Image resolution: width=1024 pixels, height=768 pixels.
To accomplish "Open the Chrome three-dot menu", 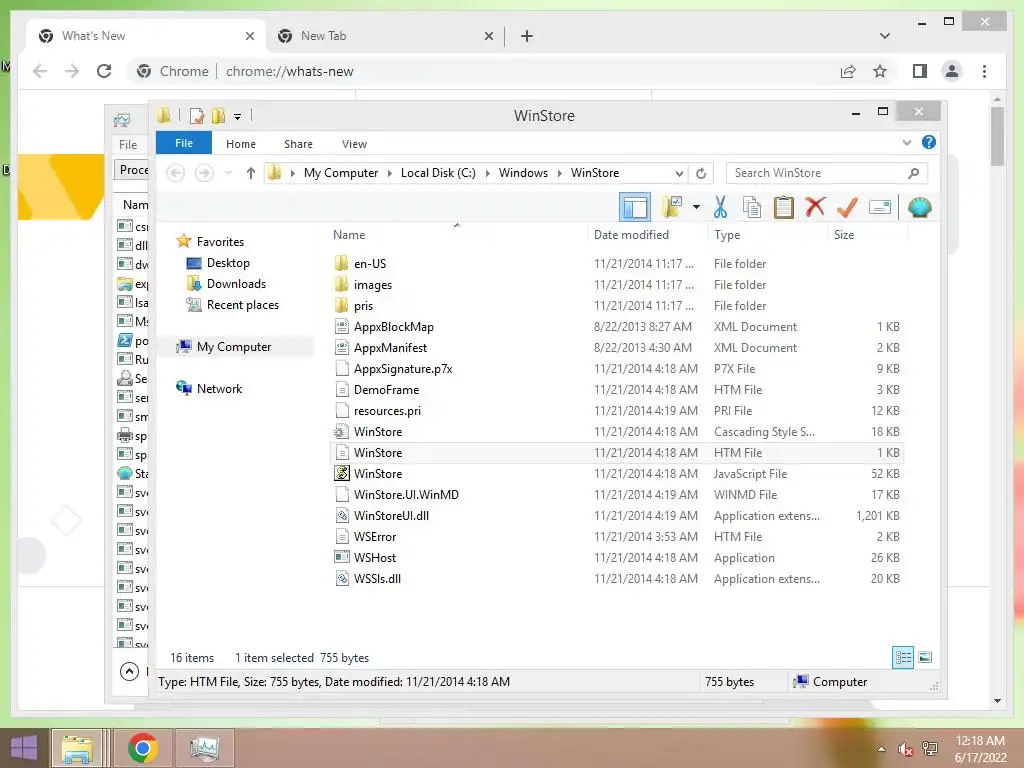I will tap(984, 71).
